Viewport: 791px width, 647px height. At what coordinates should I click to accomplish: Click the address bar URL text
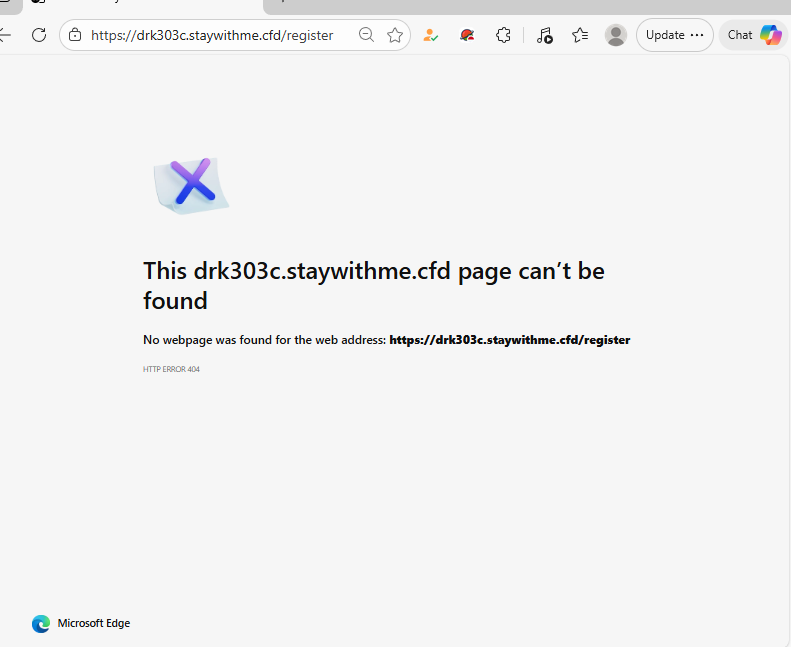(x=212, y=35)
